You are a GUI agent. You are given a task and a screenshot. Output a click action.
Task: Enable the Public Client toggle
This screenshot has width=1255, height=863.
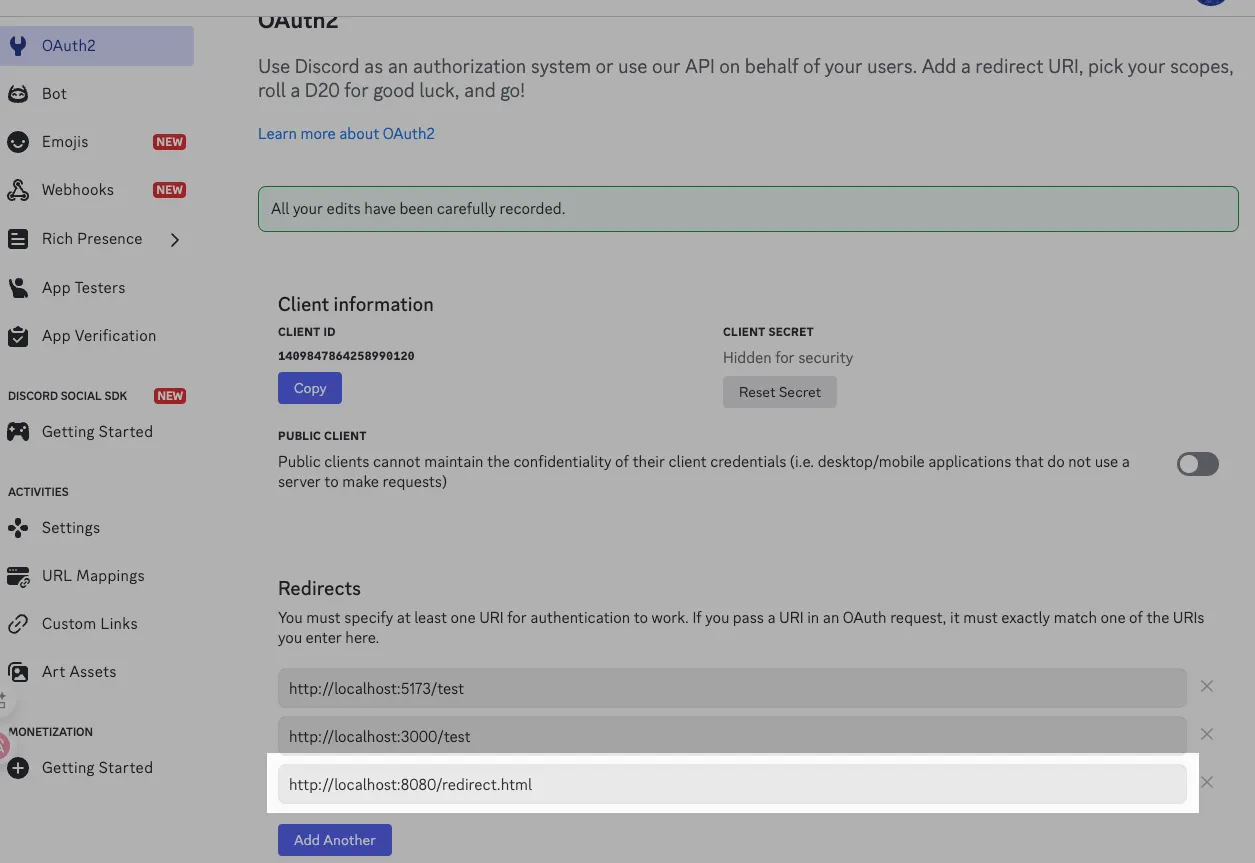(x=1197, y=464)
